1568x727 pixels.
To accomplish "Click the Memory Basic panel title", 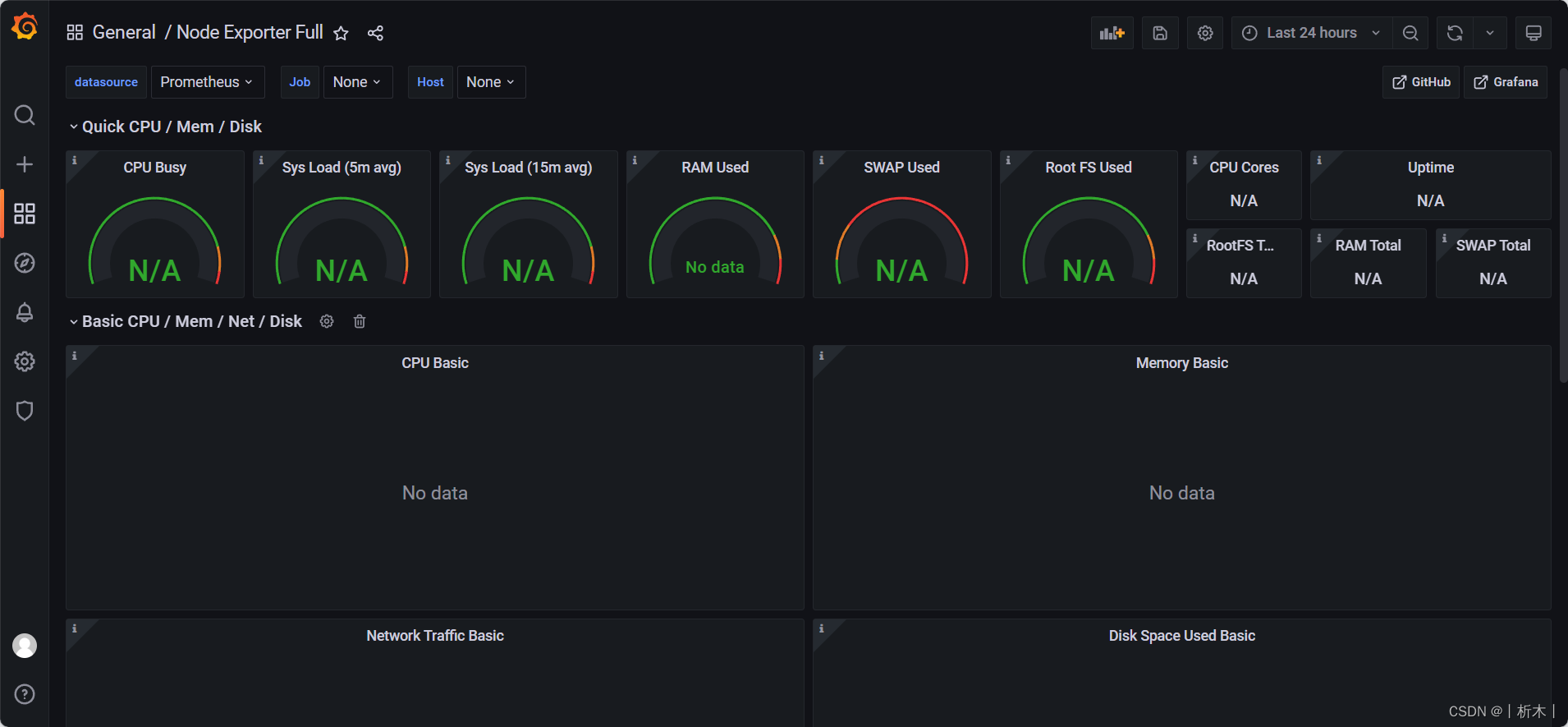I will (1181, 363).
